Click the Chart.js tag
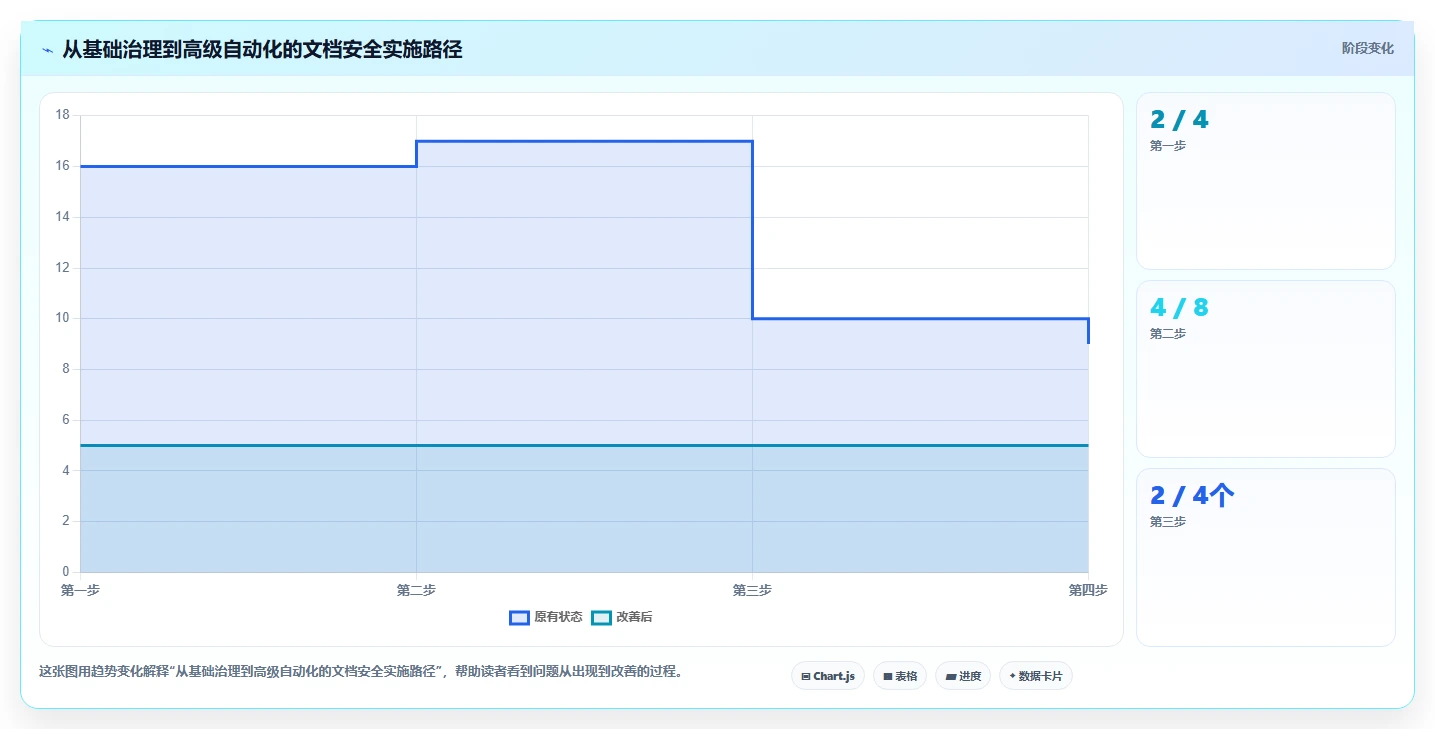The height and width of the screenshot is (729, 1435). click(x=828, y=676)
